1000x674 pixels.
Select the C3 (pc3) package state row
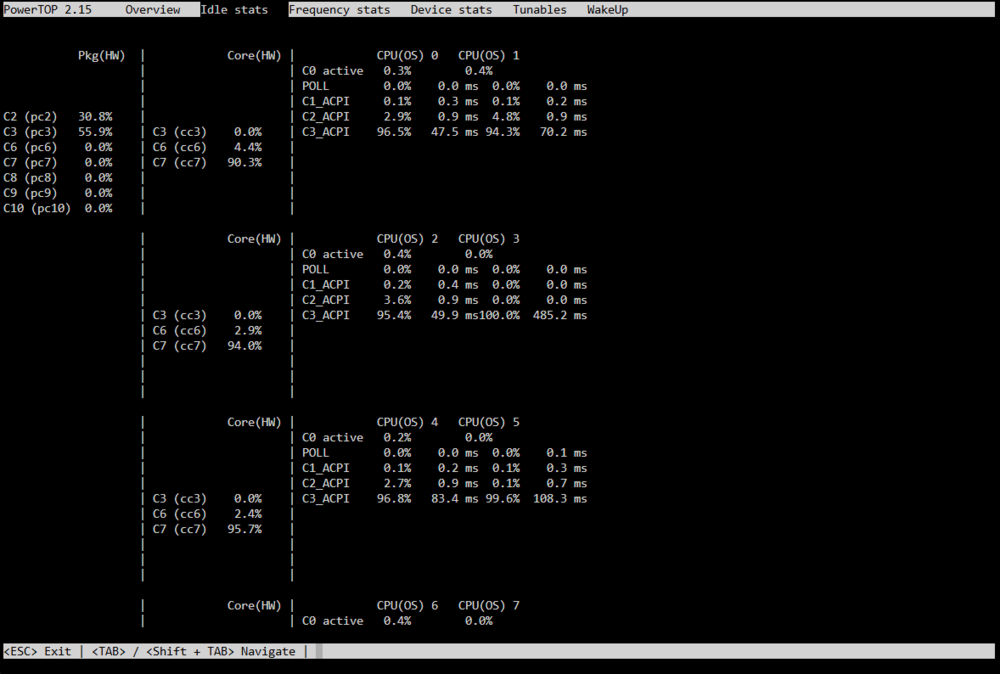(x=58, y=132)
